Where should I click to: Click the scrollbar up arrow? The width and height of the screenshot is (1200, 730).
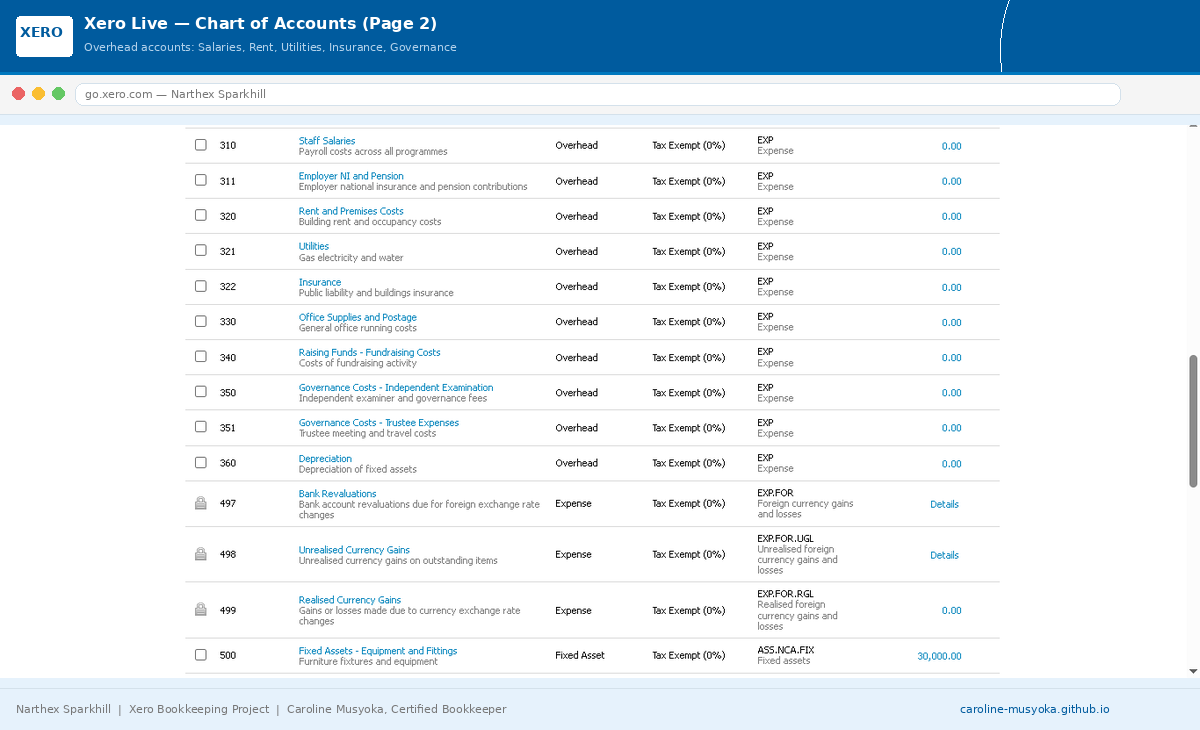pos(1193,127)
